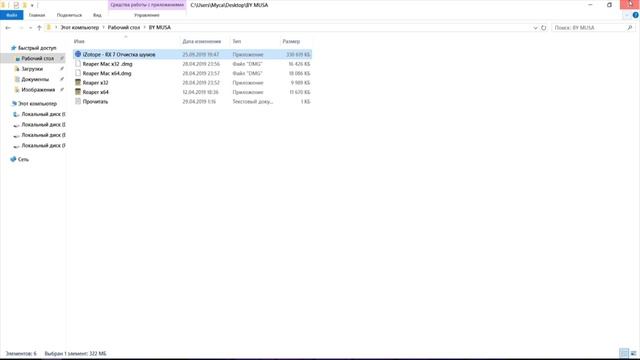
Task: Sort by the Дата изменения column header
Action: (x=202, y=41)
